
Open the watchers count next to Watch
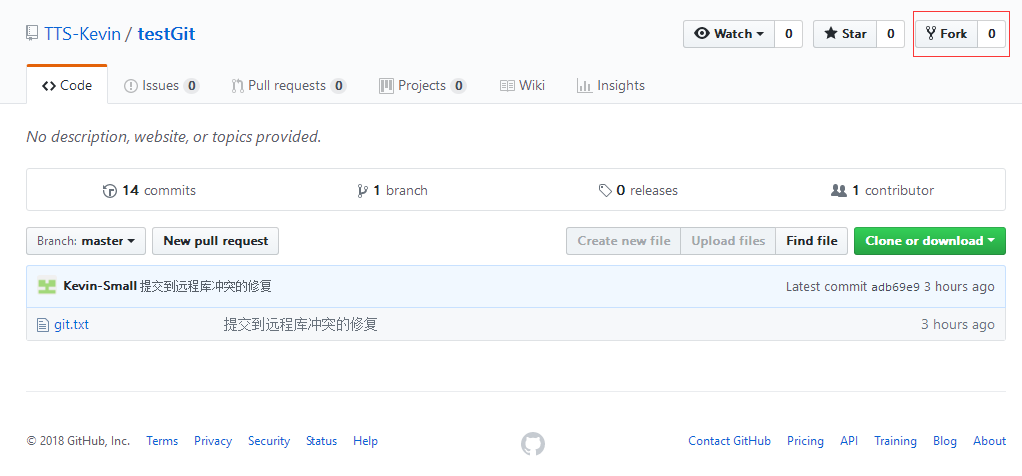(x=789, y=34)
